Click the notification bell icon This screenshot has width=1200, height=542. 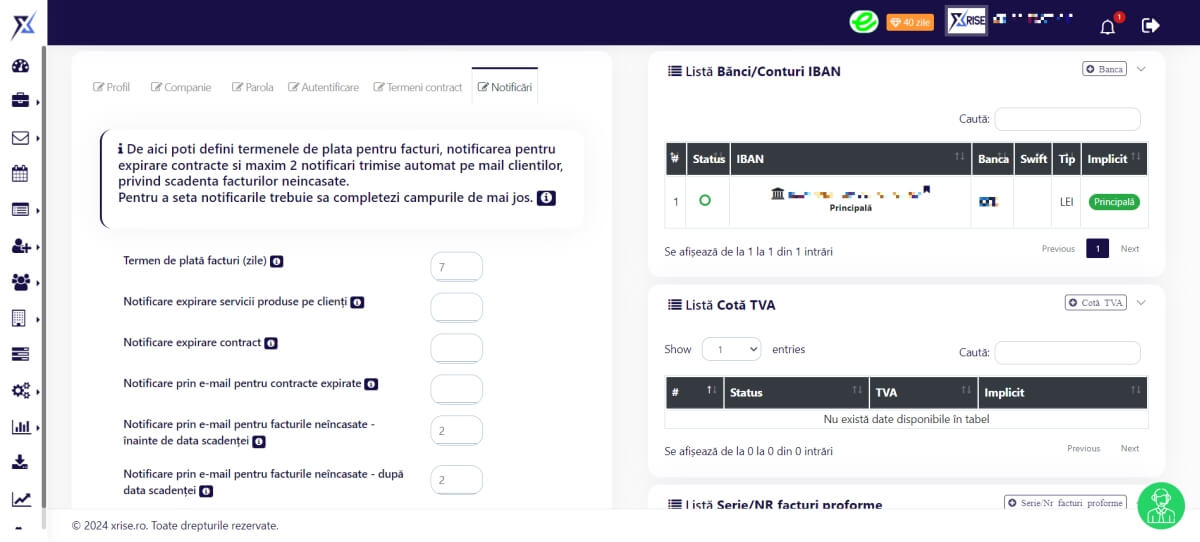point(1107,27)
